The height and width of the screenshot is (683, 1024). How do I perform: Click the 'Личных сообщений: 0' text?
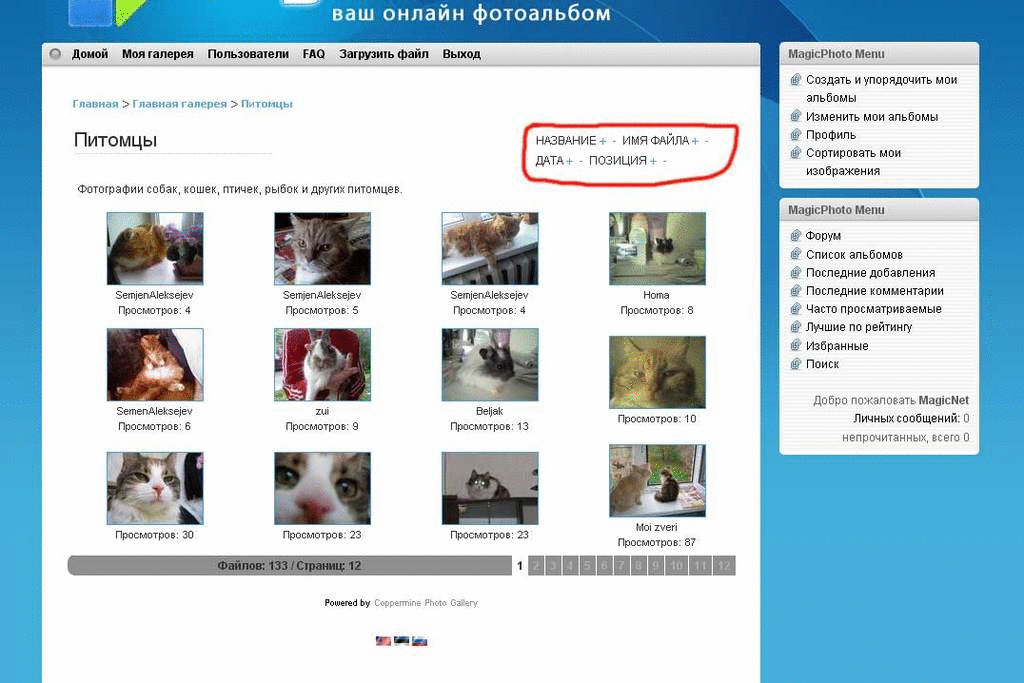coord(911,419)
